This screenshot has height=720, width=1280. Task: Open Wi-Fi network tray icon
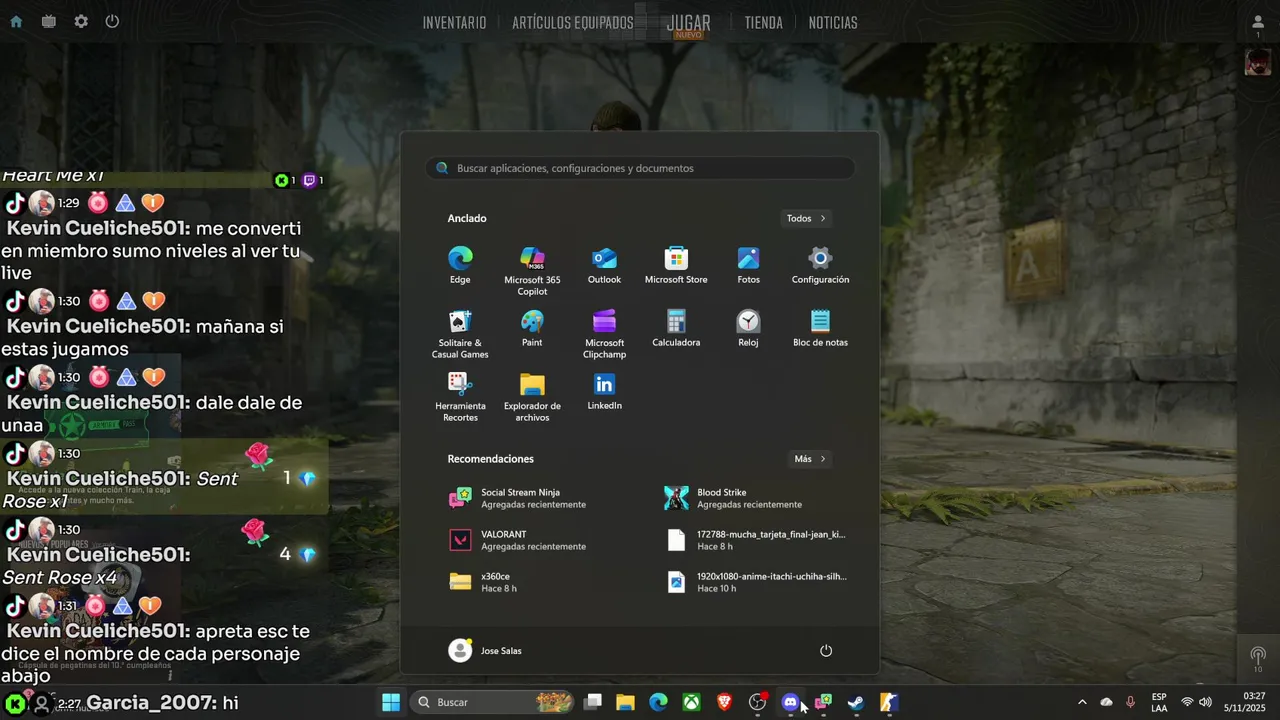pos(1187,702)
